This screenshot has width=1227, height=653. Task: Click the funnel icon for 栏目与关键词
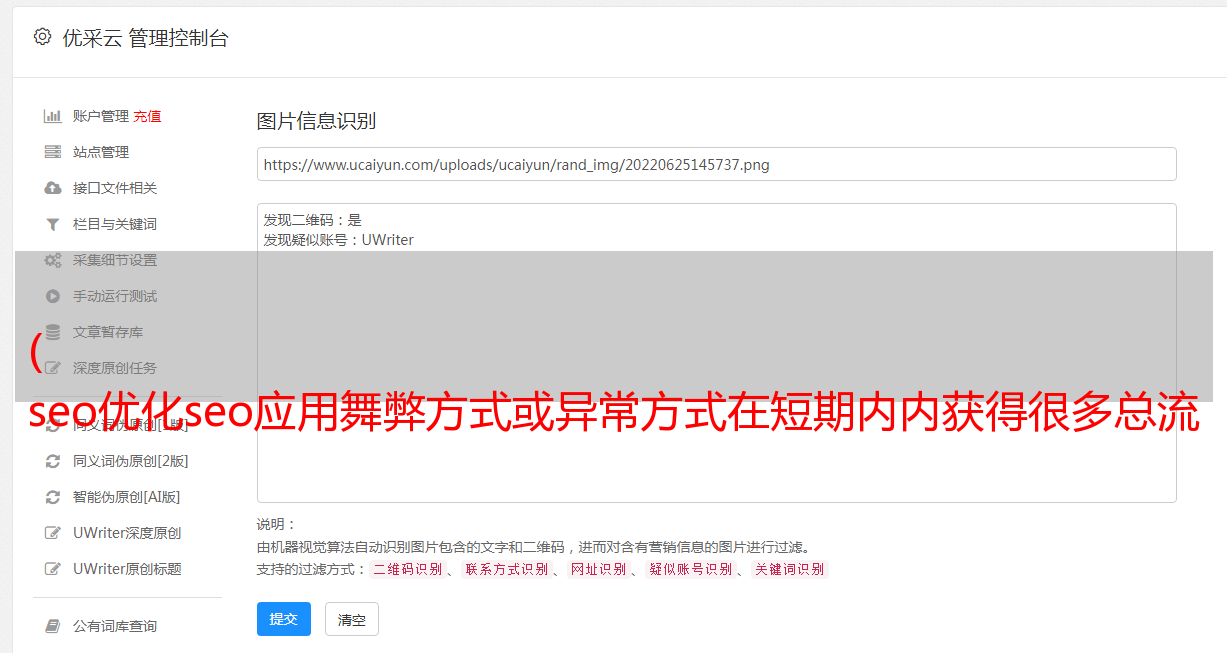coord(53,224)
